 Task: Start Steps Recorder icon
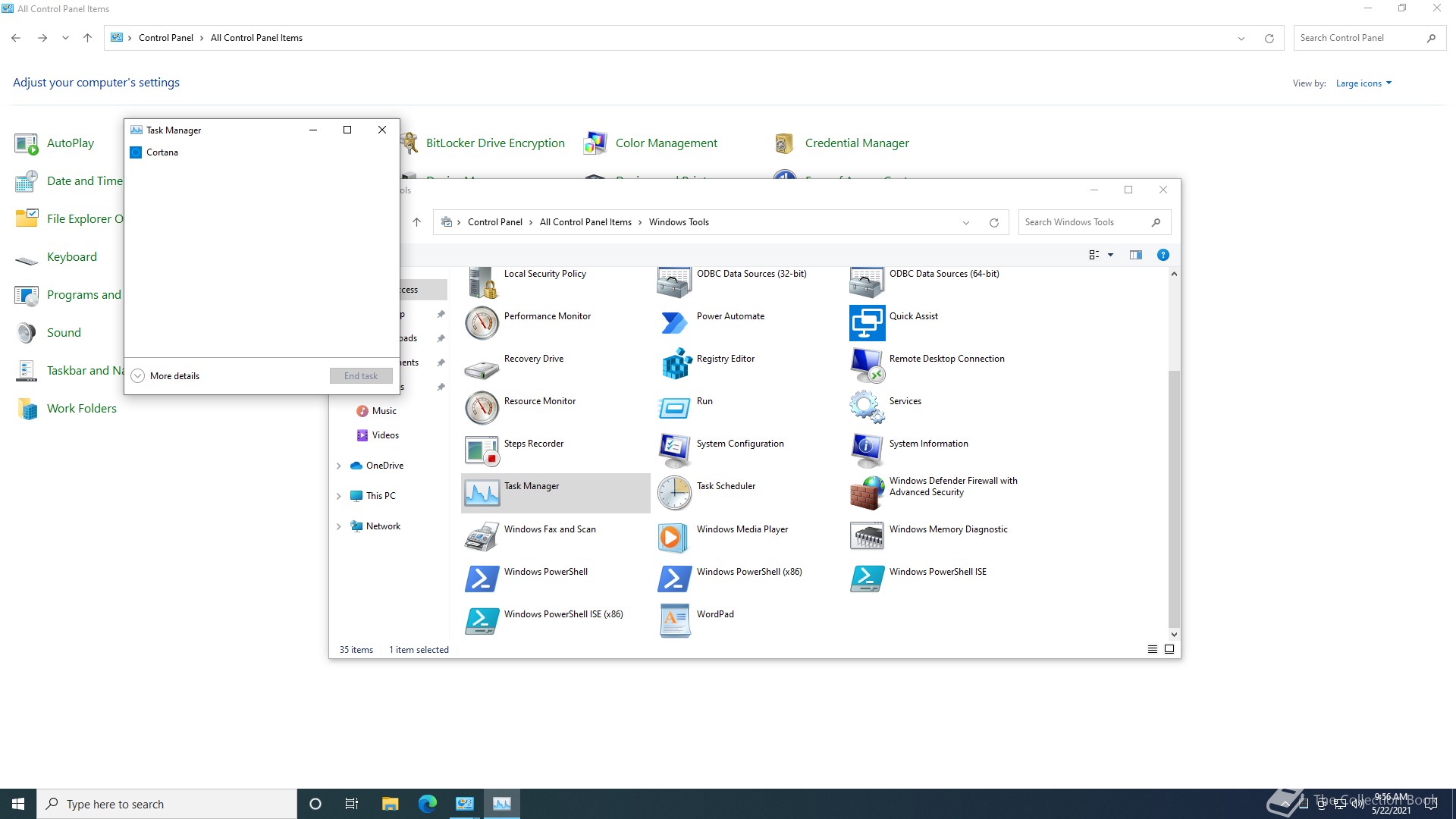[x=482, y=451]
